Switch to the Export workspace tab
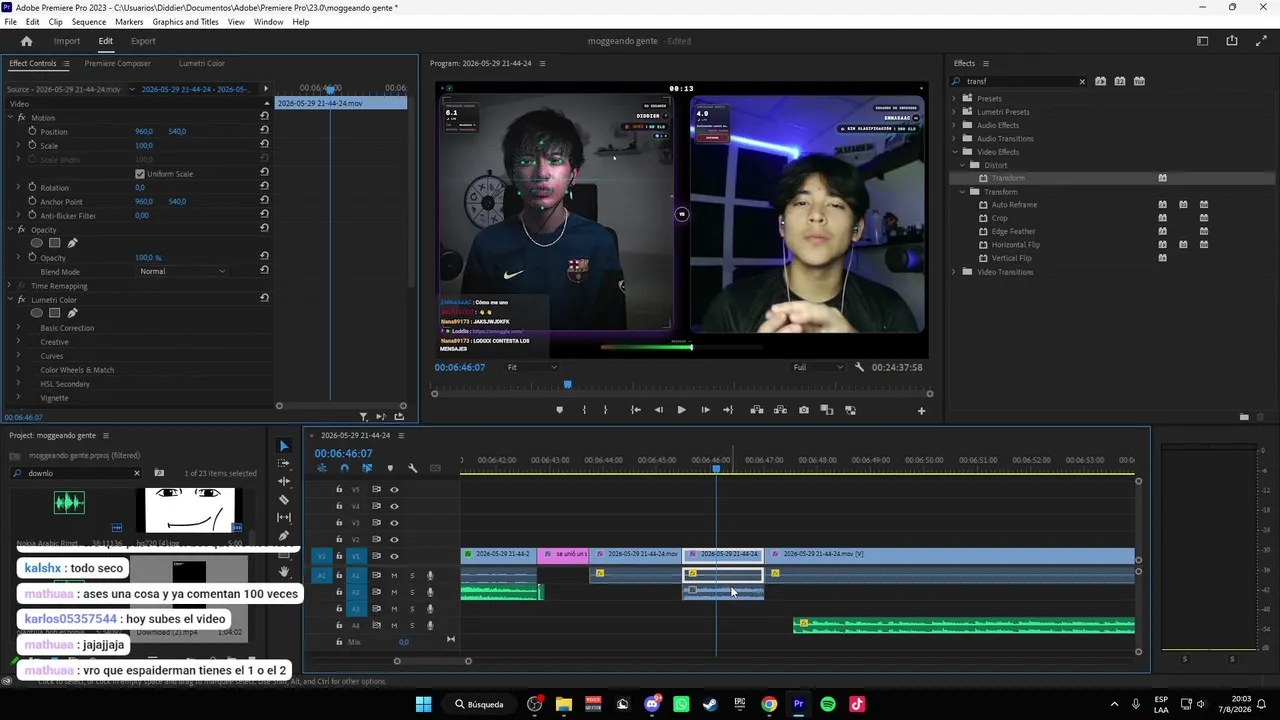The height and width of the screenshot is (720, 1280). (x=143, y=41)
